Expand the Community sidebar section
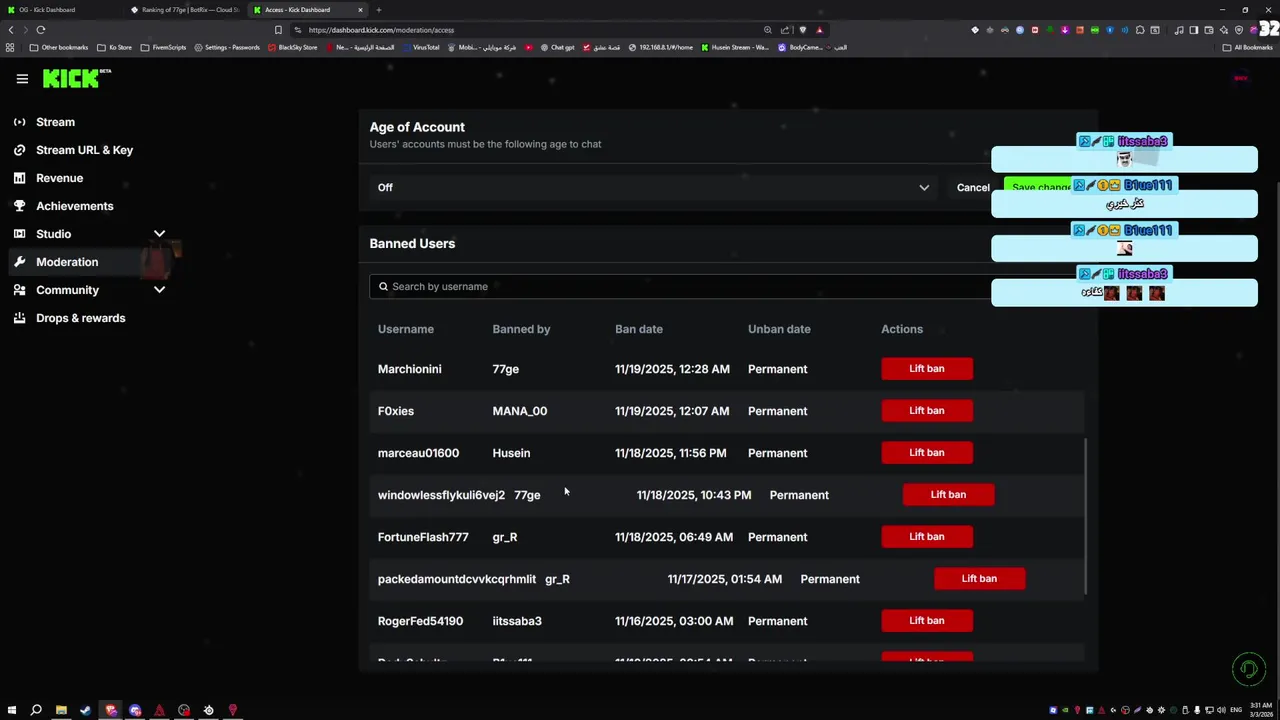The width and height of the screenshot is (1280, 720). [159, 290]
